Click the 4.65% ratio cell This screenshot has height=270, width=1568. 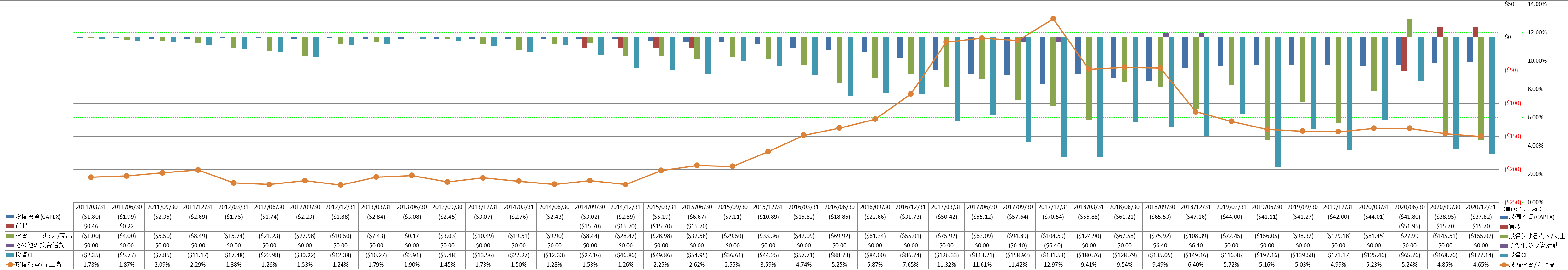pos(1481,265)
